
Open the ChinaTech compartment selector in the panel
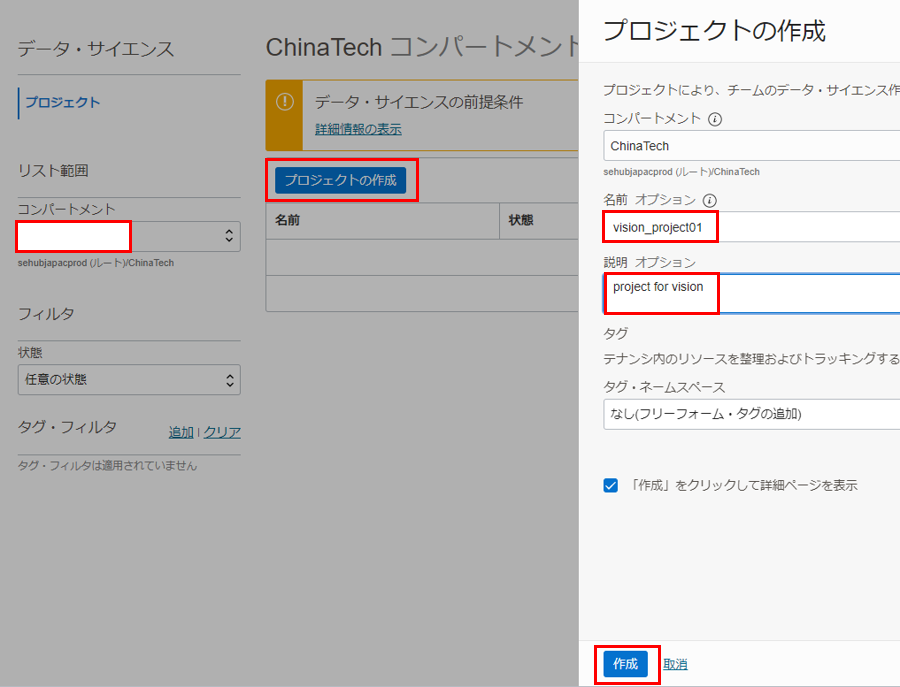pos(750,146)
